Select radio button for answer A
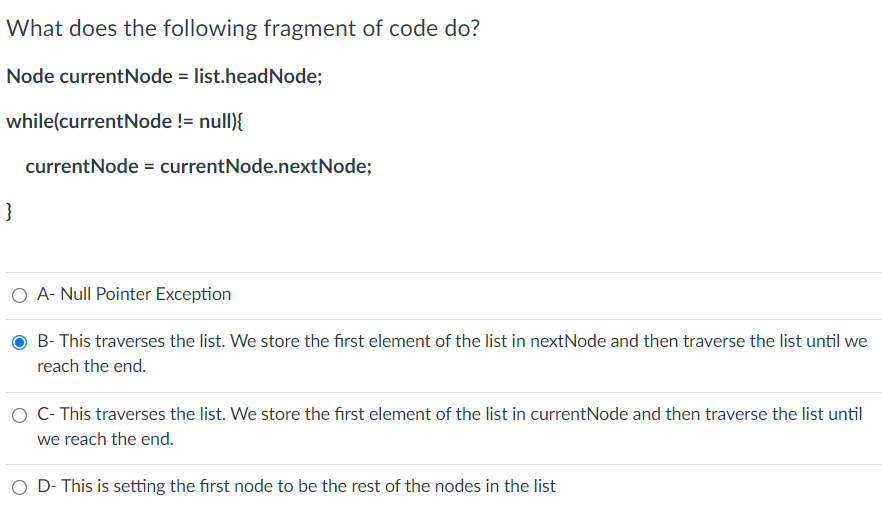The image size is (882, 514). pyautogui.click(x=19, y=295)
